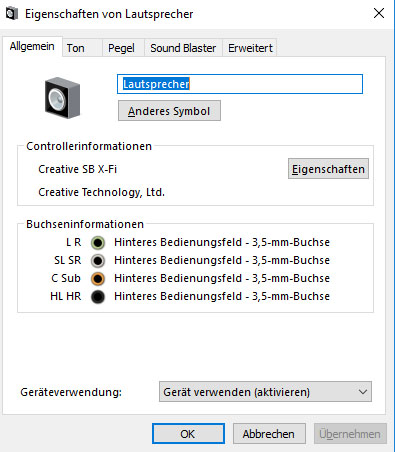This screenshot has width=395, height=452.
Task: Switch to the Sound Blaster tab
Action: [183, 48]
